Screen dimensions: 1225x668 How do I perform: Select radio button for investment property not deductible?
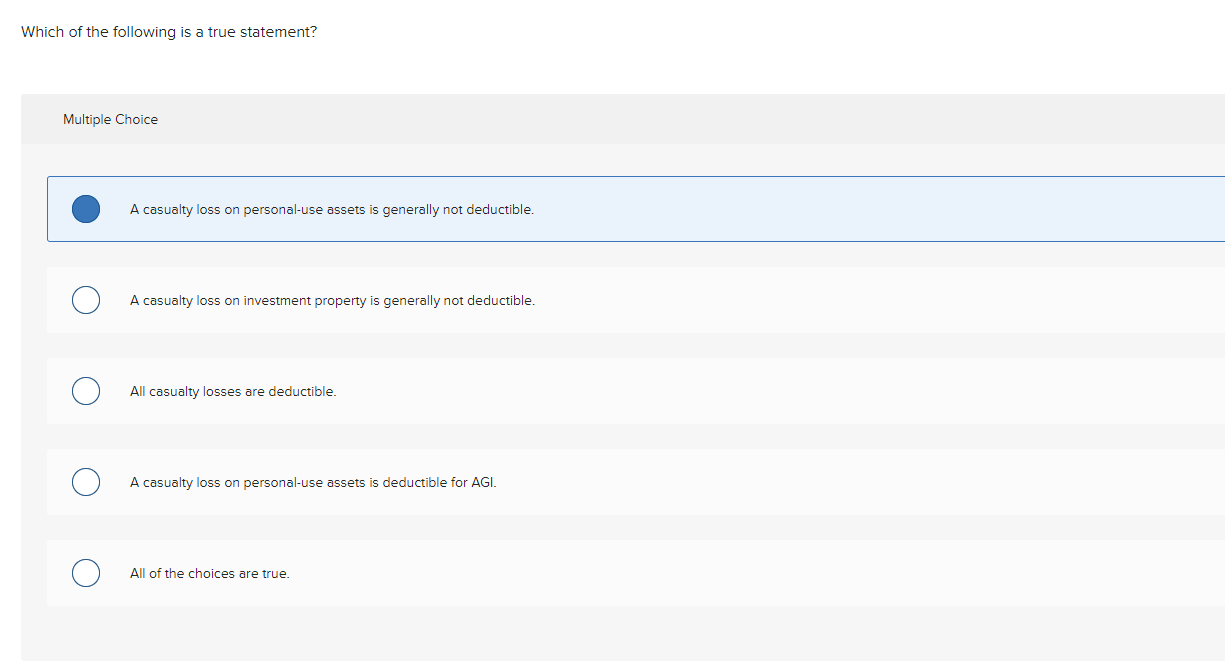coord(86,300)
